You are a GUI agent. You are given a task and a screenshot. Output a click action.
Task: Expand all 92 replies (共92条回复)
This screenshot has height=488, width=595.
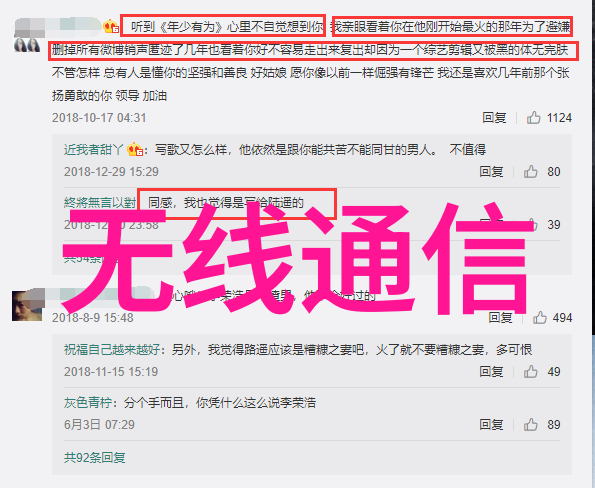coord(94,458)
